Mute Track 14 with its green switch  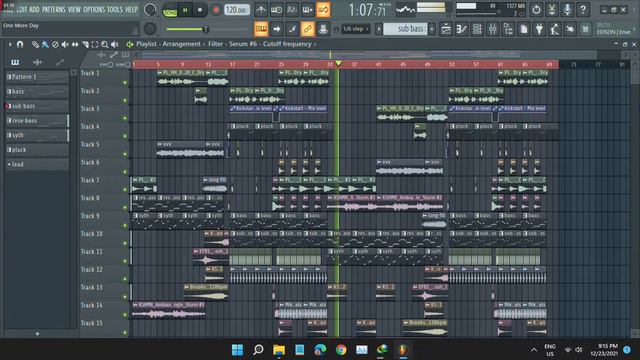[125, 314]
